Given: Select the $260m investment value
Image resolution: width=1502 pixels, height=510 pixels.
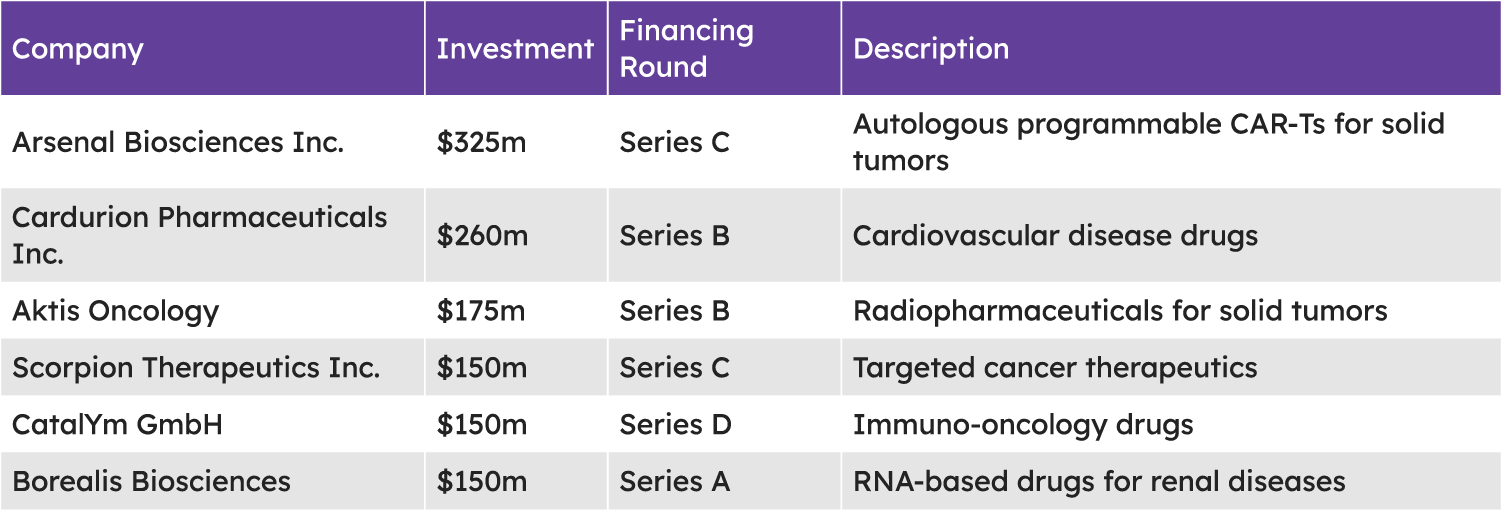Looking at the screenshot, I should click(x=481, y=236).
